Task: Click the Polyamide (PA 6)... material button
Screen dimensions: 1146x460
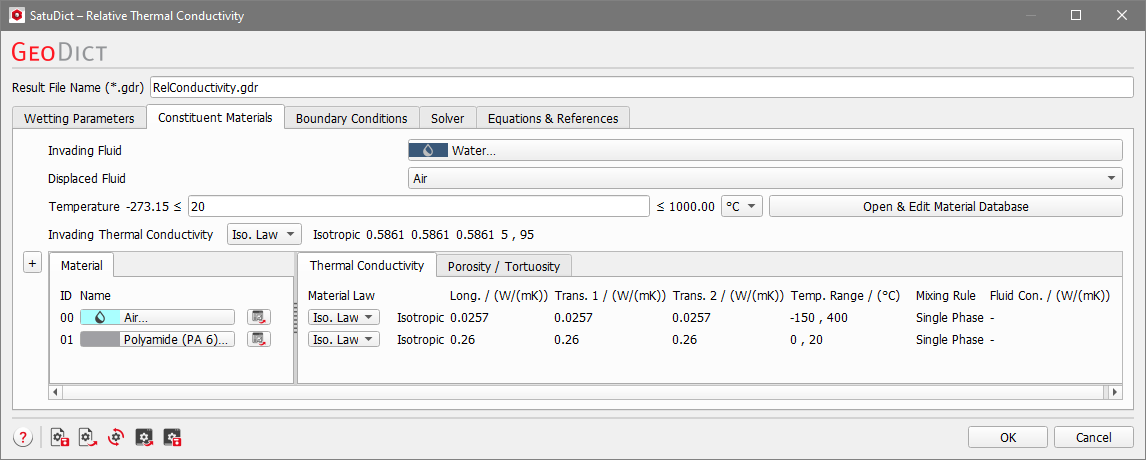Action: pyautogui.click(x=157, y=339)
